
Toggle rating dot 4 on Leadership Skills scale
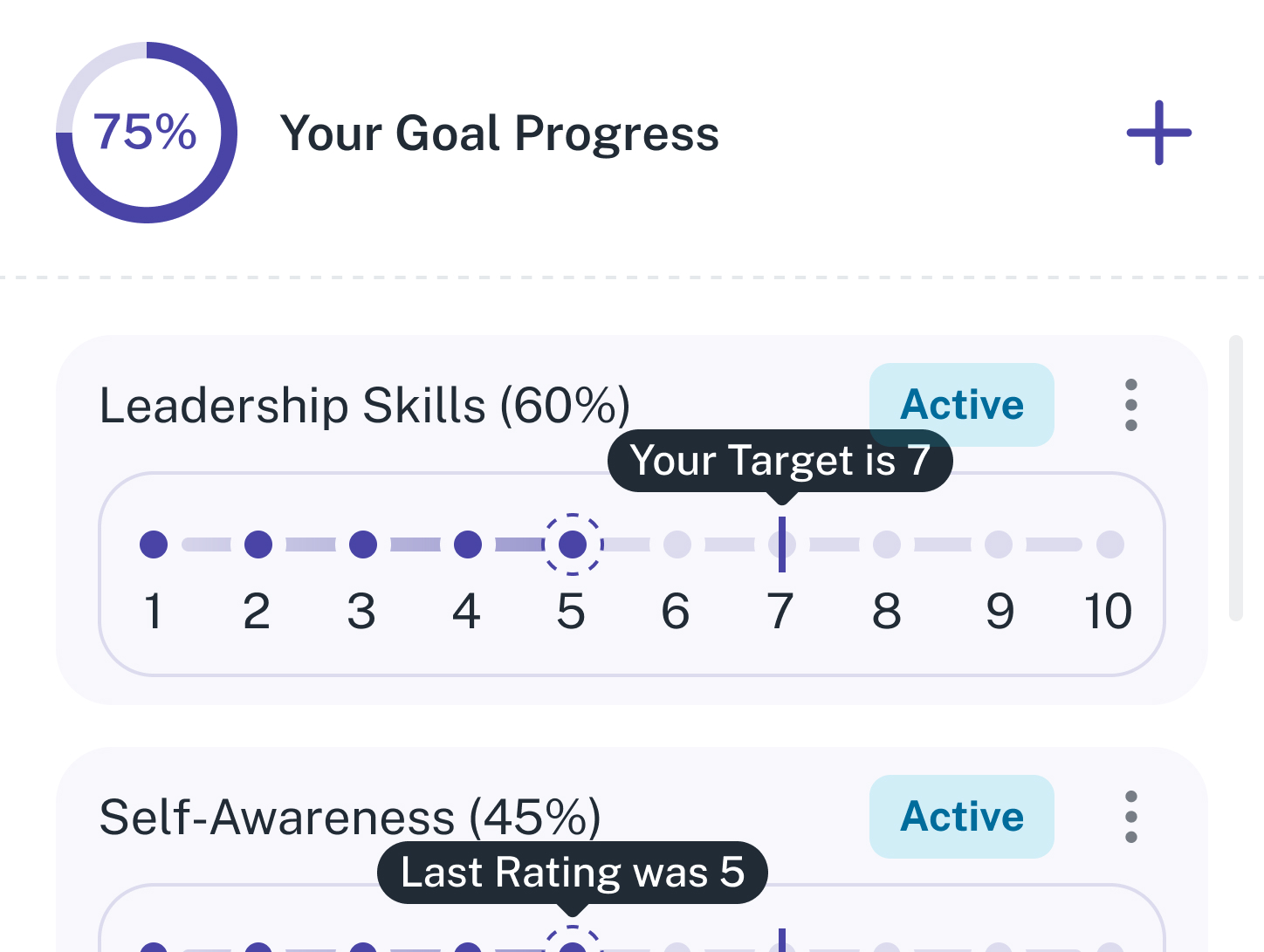pos(468,544)
